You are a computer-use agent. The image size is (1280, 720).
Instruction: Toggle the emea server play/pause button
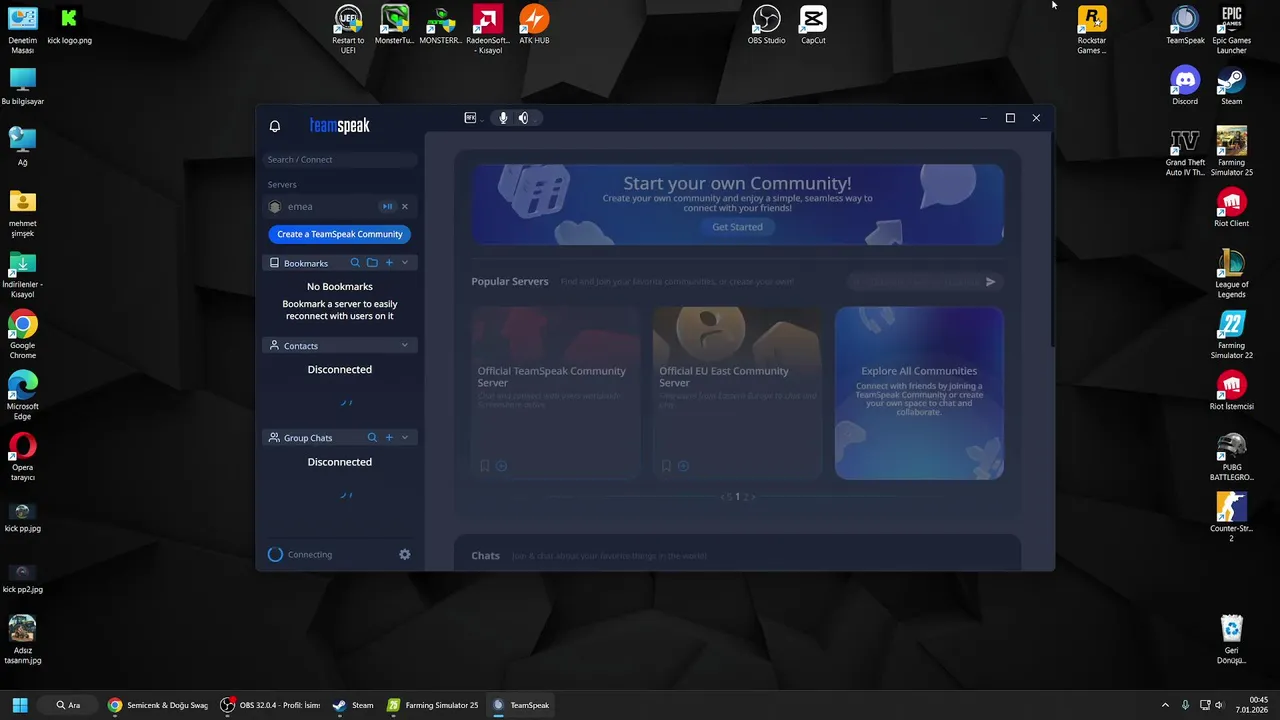pyautogui.click(x=387, y=207)
